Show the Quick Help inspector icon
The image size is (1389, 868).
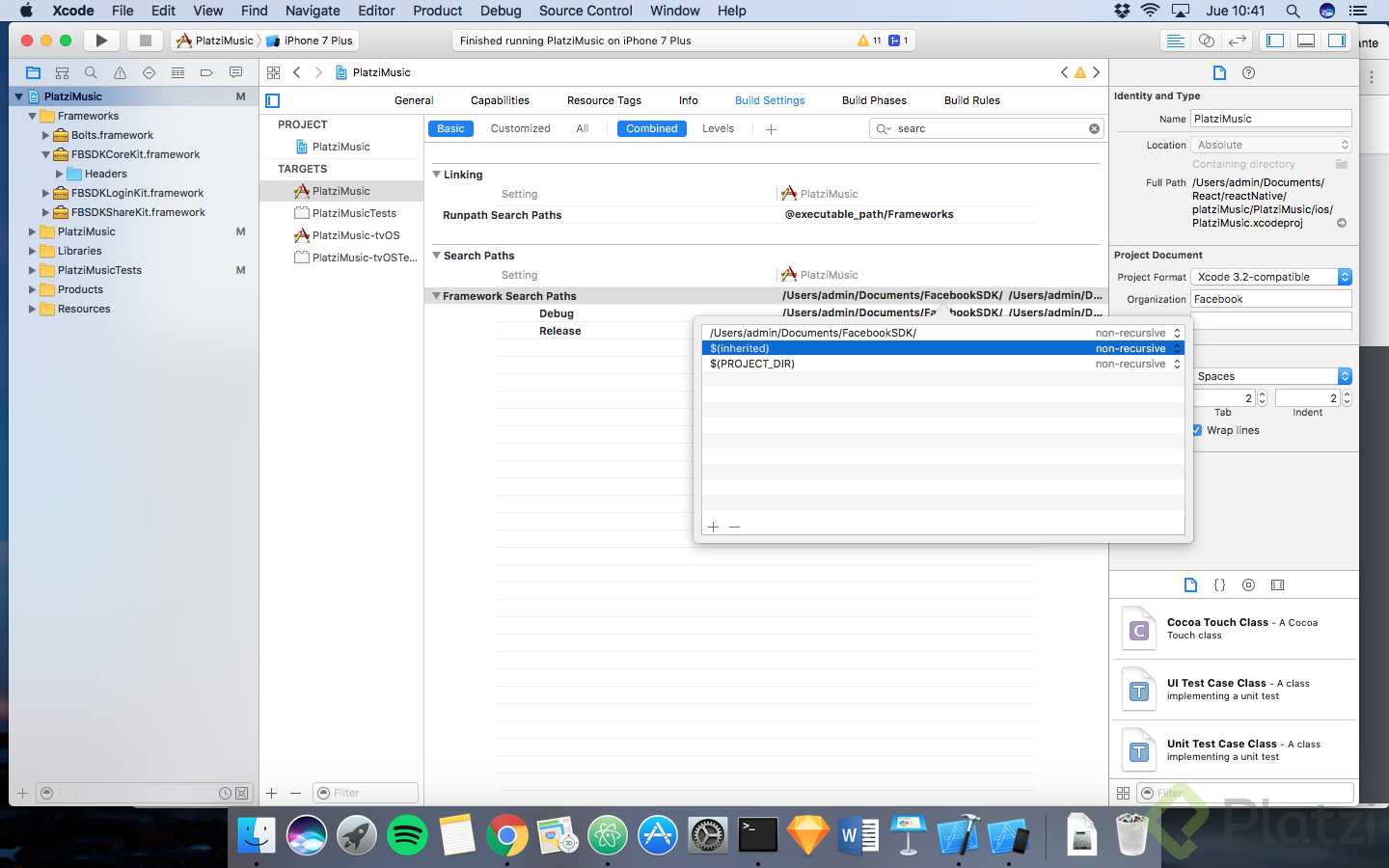pyautogui.click(x=1248, y=72)
